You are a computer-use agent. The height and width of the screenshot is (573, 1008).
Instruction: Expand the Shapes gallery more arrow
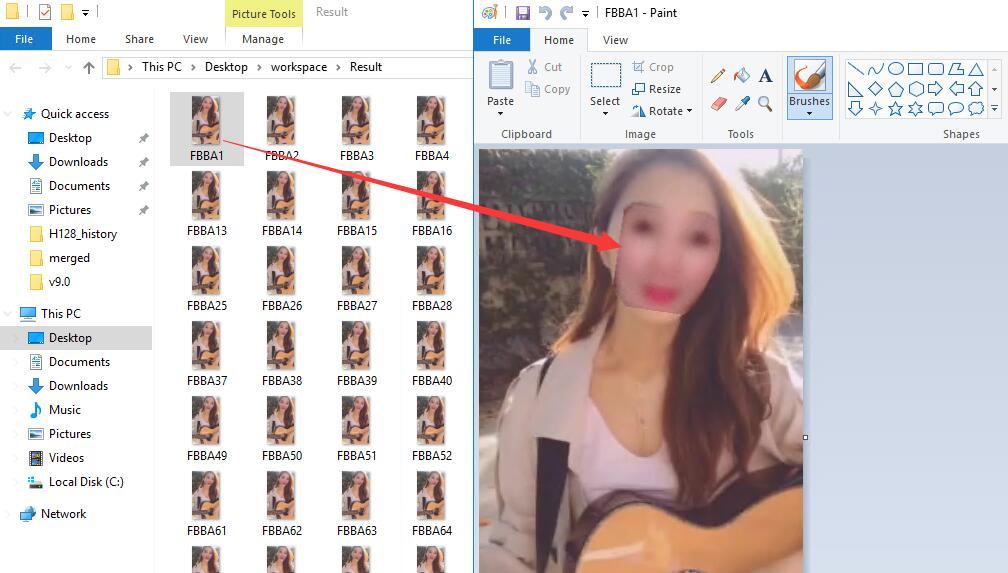point(994,109)
